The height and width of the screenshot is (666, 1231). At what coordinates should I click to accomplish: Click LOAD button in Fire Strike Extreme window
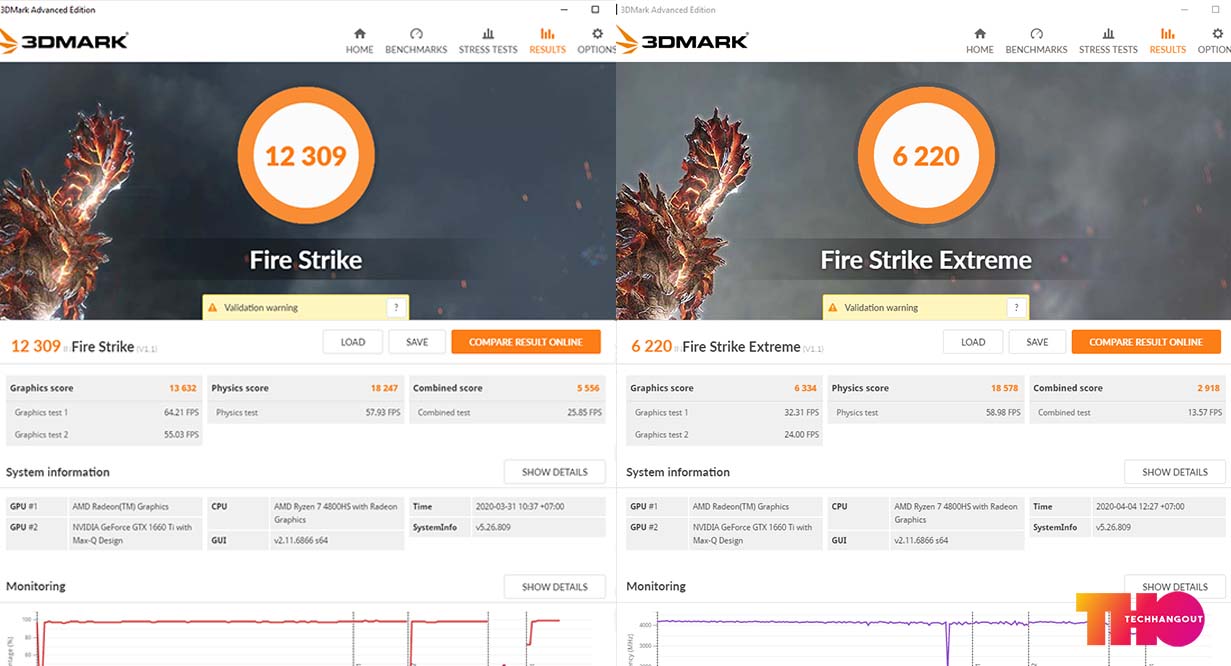click(x=973, y=342)
